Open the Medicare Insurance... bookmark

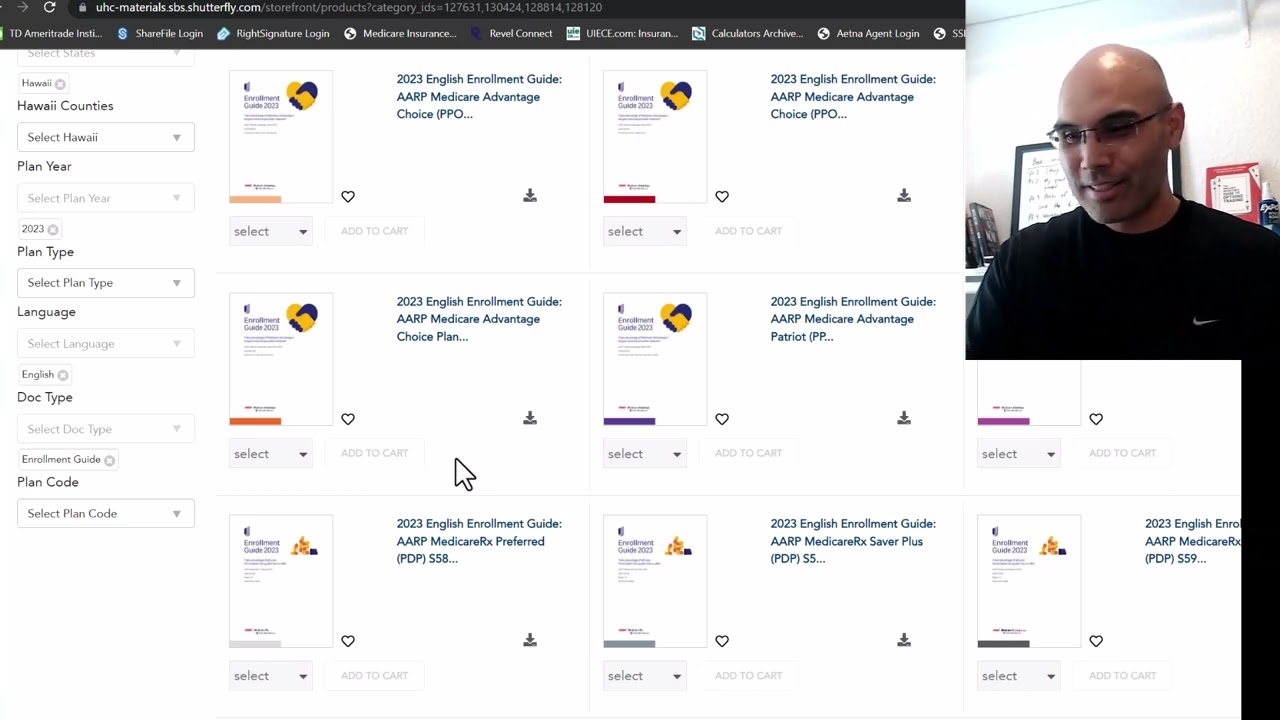pyautogui.click(x=400, y=33)
